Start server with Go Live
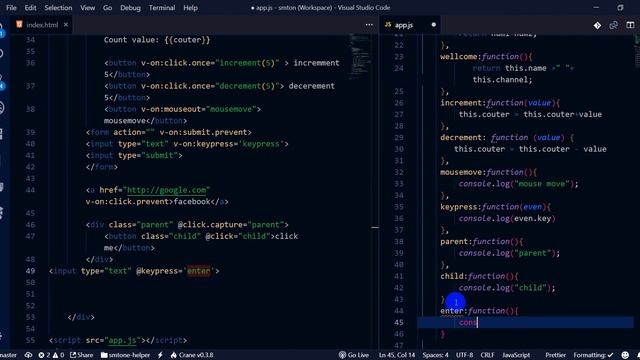Screen dimensions: 640x360 pos(354,355)
